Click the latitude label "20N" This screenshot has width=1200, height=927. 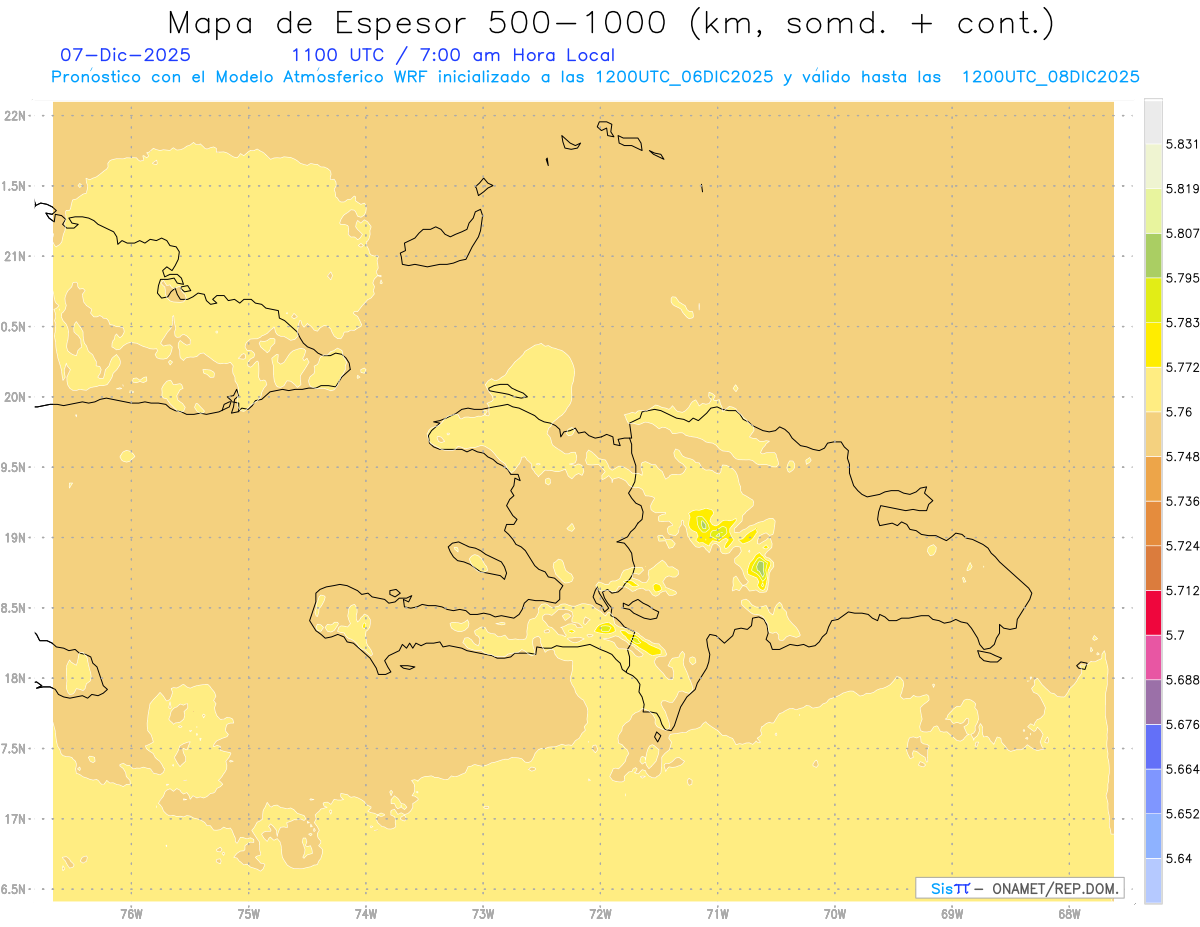[16, 397]
